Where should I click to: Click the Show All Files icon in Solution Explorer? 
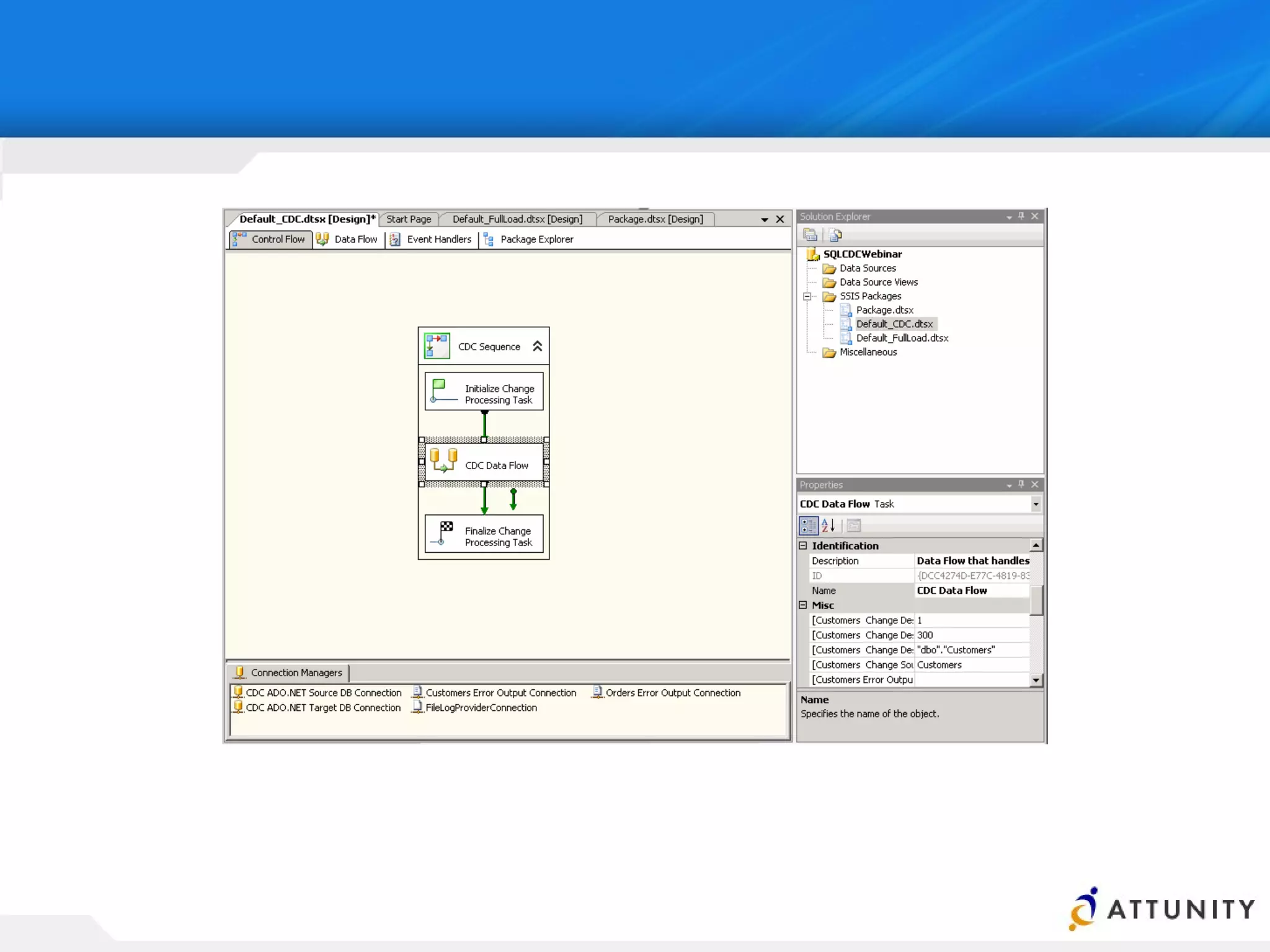pos(835,235)
